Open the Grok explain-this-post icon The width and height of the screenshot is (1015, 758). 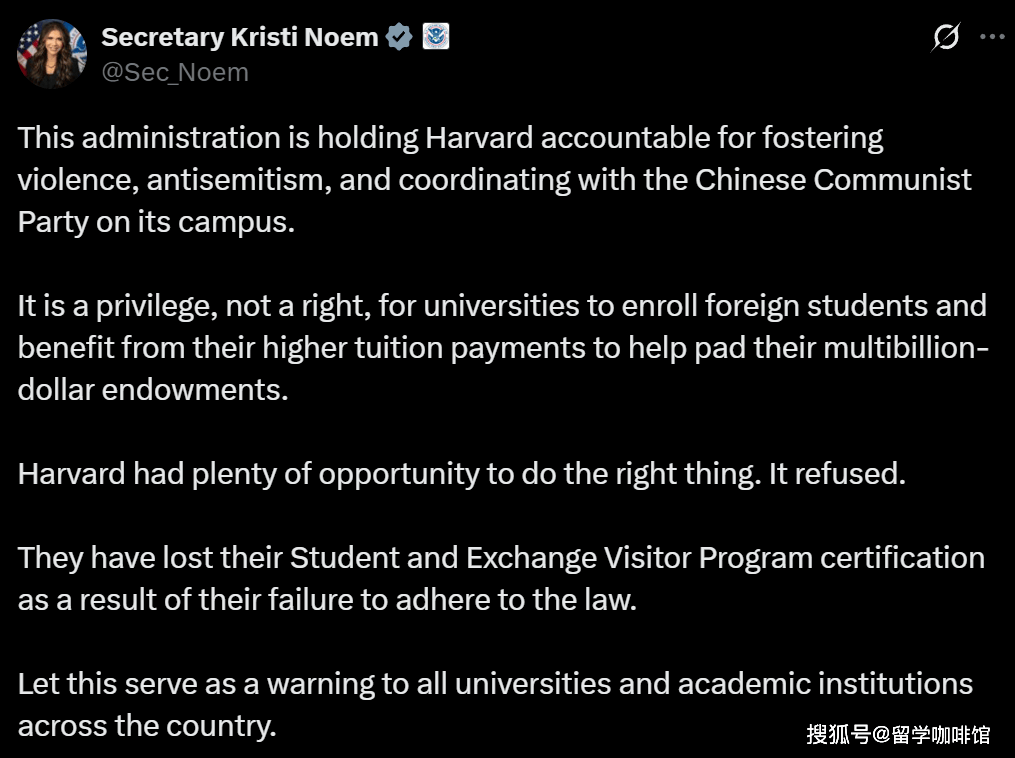click(x=945, y=38)
